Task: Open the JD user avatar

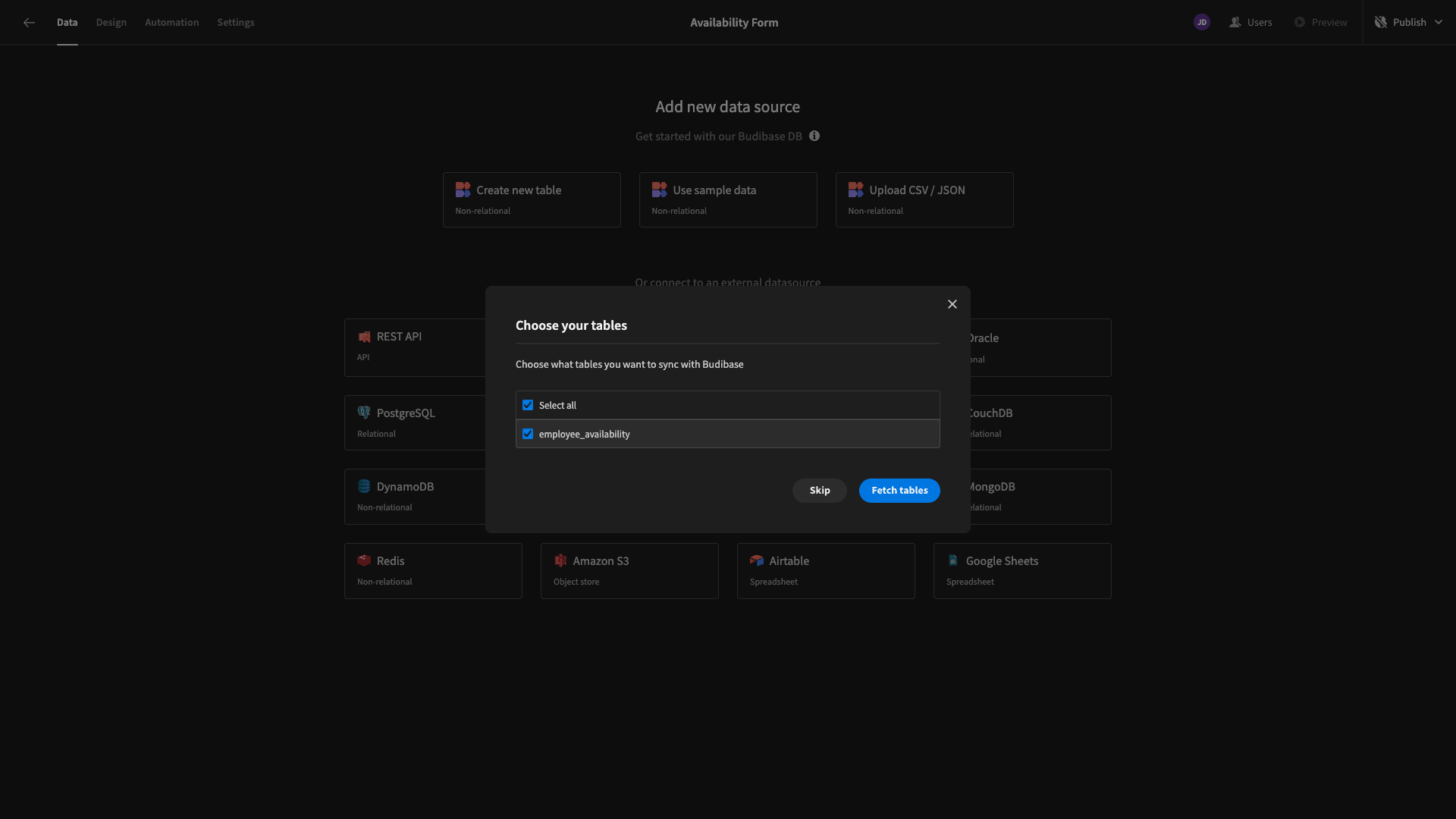Action: pyautogui.click(x=1201, y=23)
